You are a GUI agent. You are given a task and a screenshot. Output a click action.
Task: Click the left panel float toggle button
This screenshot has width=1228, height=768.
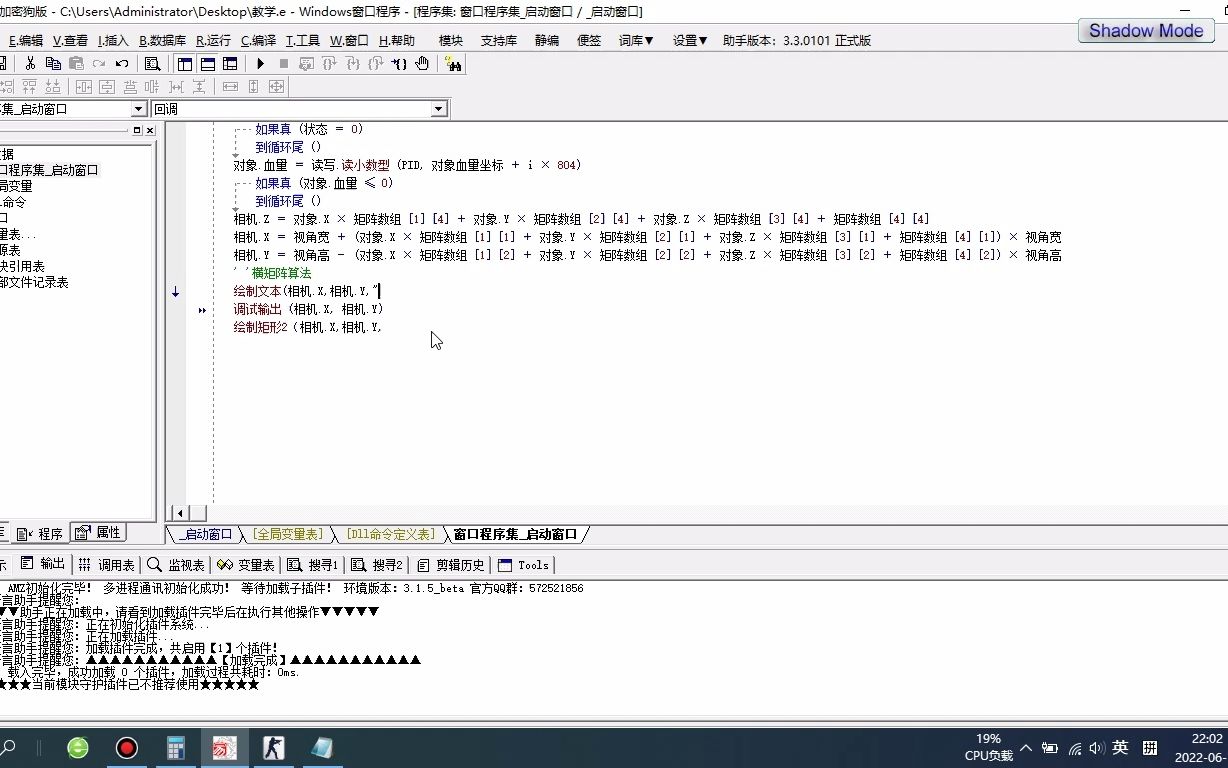point(137,130)
